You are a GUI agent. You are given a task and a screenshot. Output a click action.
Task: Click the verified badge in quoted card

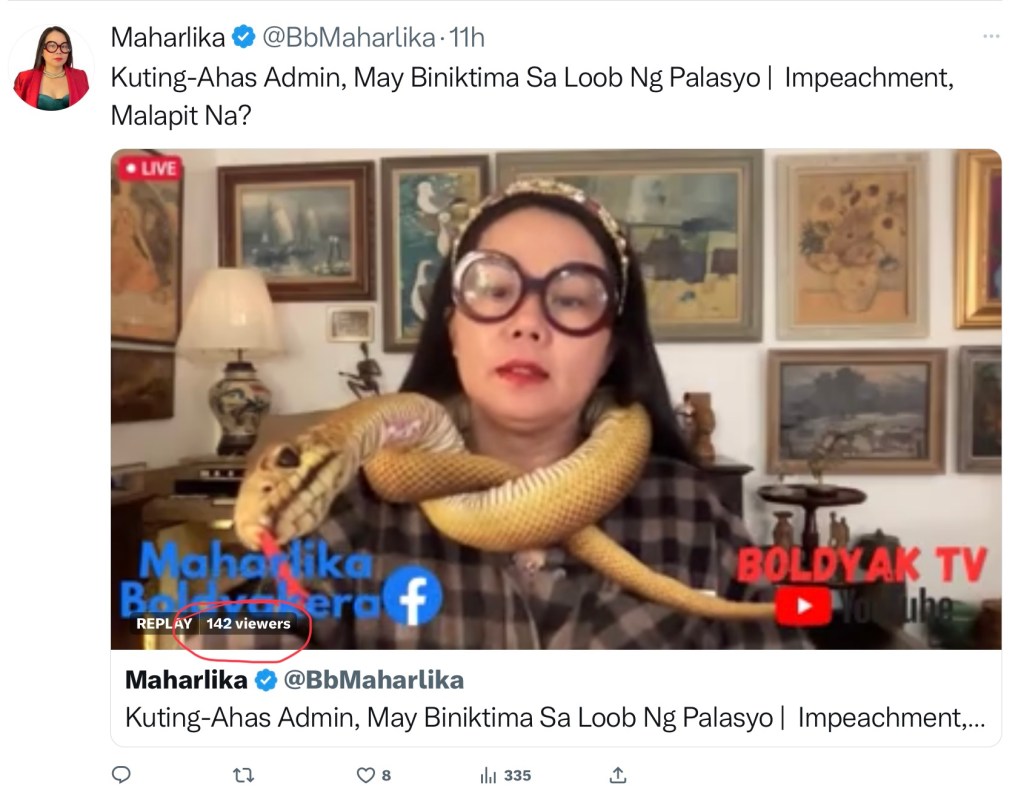click(x=265, y=680)
